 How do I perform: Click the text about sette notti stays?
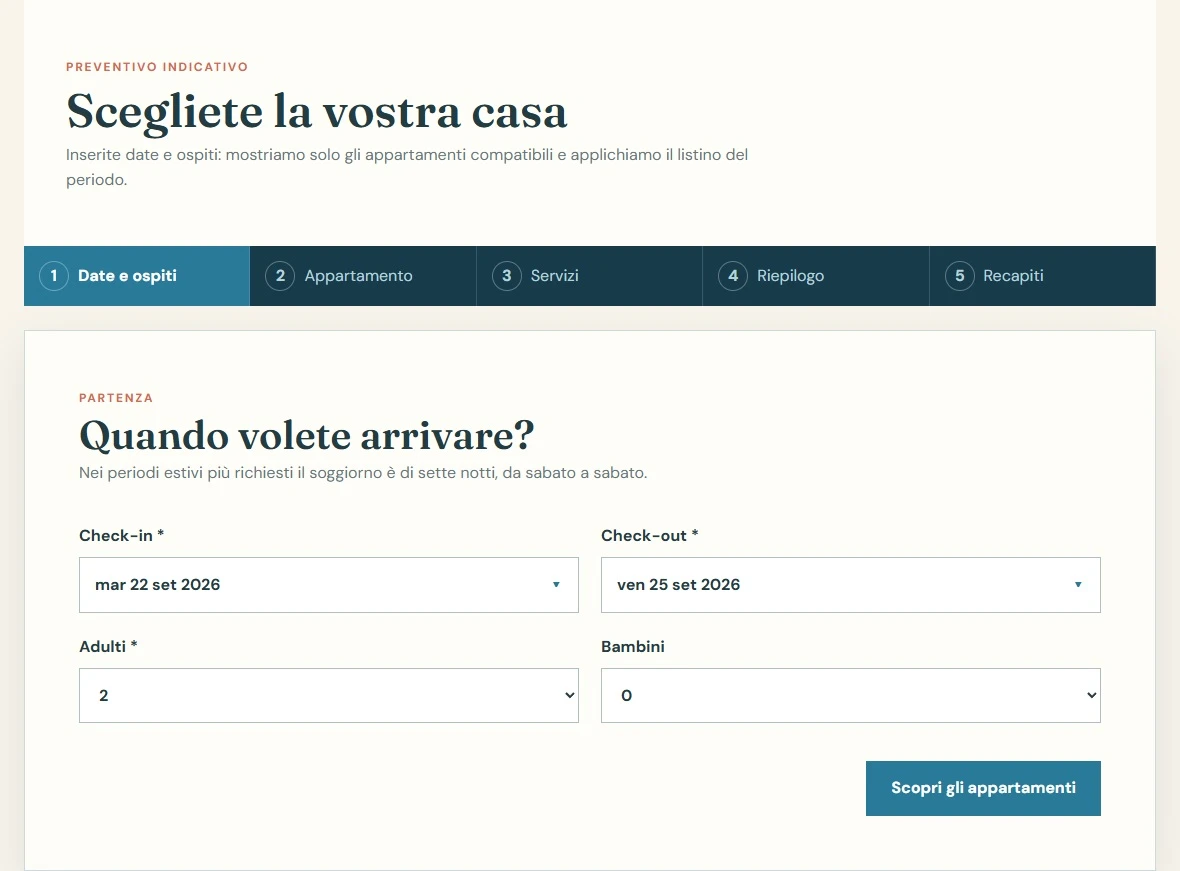(363, 473)
